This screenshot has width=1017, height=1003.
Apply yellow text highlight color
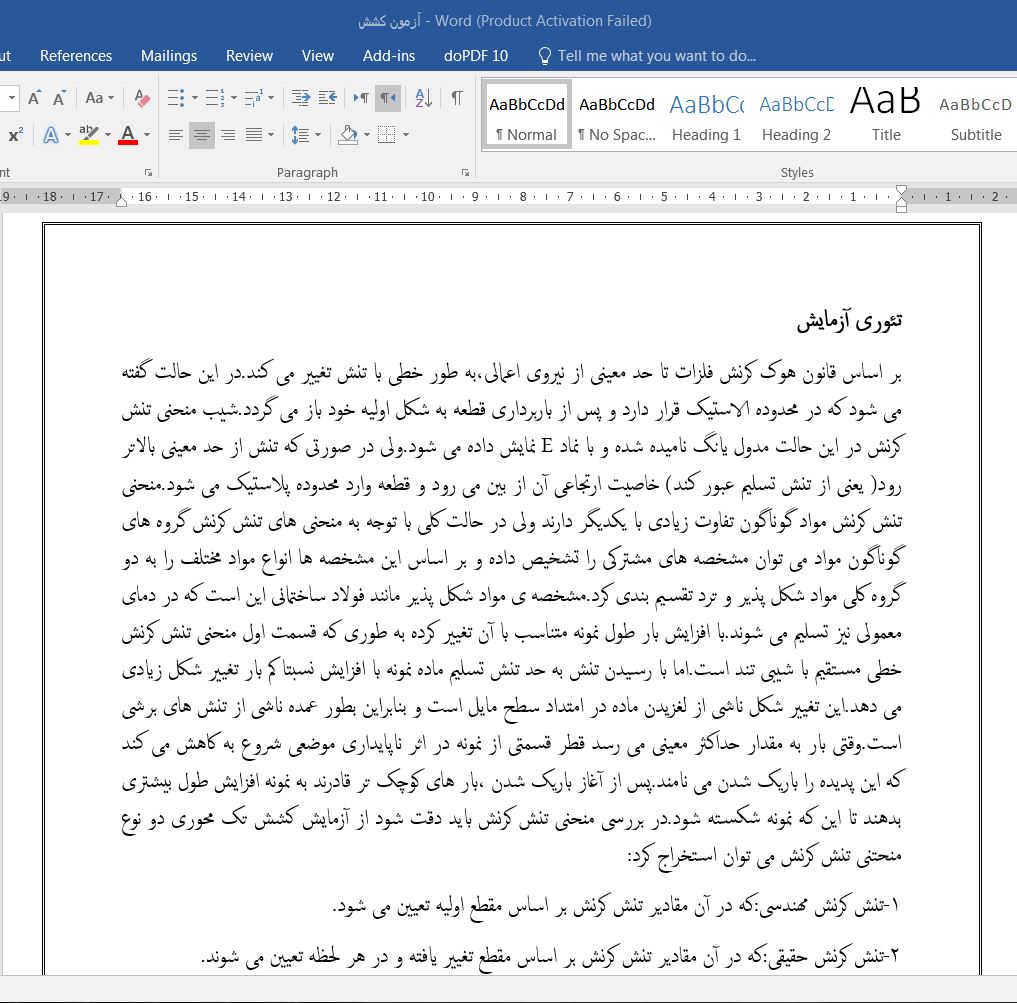click(x=89, y=135)
